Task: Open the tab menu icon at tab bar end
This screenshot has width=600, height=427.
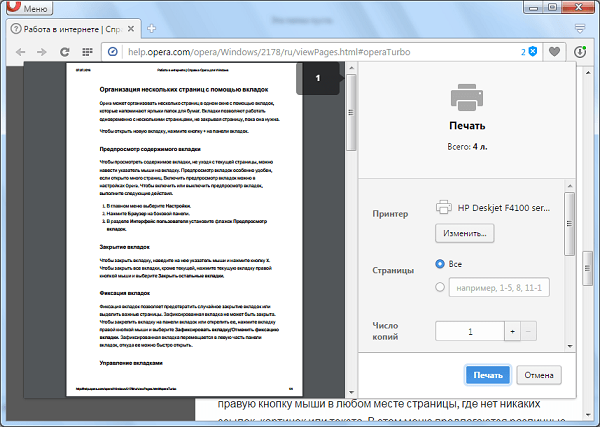Action: (x=580, y=28)
